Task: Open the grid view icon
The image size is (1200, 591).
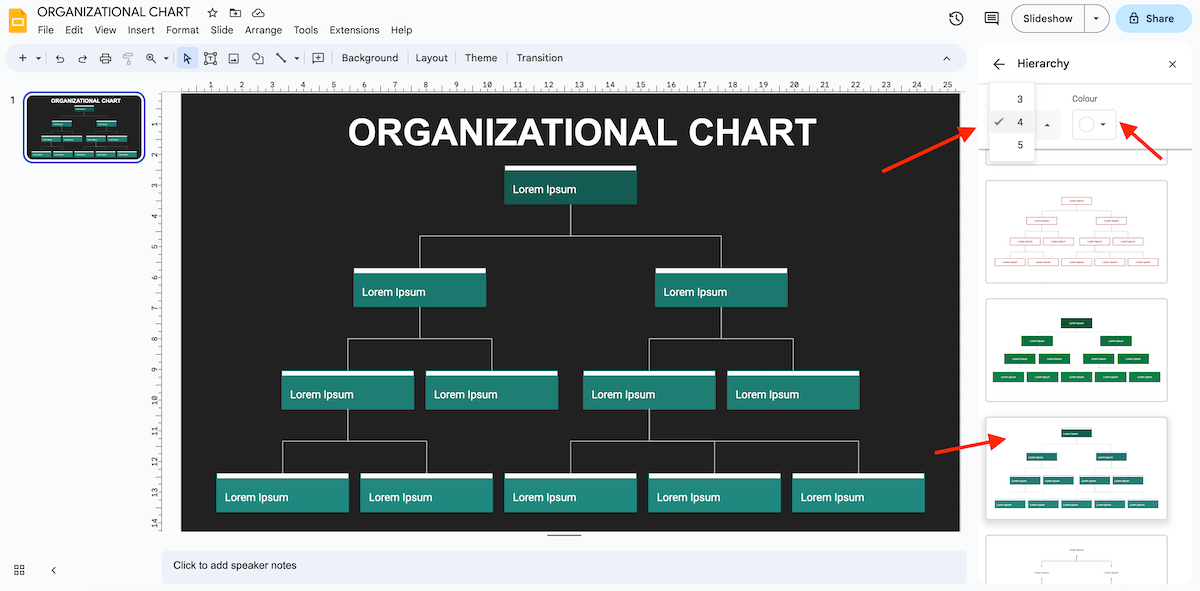Action: [x=19, y=570]
